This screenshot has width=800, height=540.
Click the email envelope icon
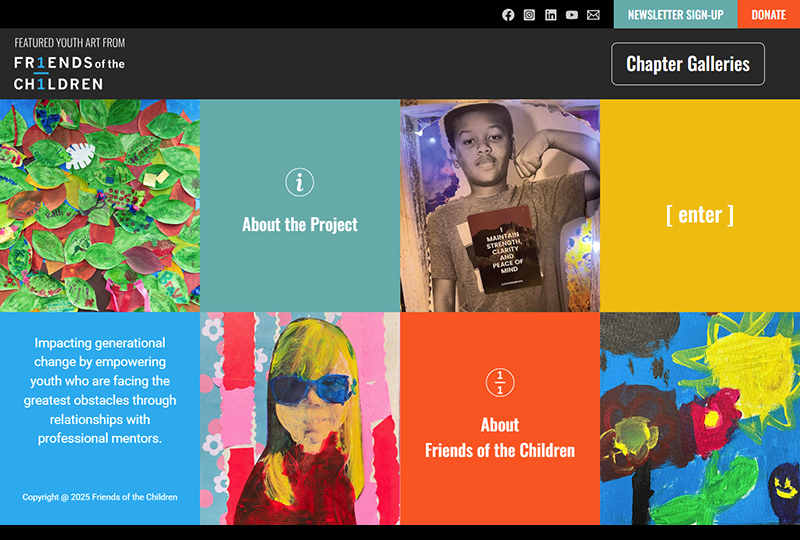pos(593,15)
